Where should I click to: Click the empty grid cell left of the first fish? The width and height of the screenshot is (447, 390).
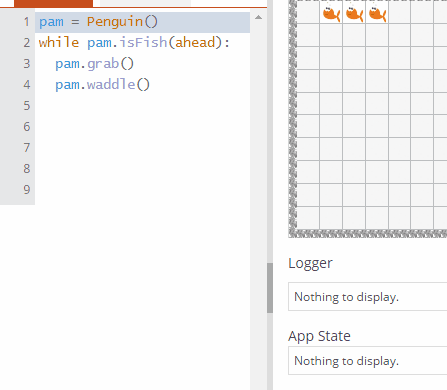pyautogui.click(x=308, y=13)
